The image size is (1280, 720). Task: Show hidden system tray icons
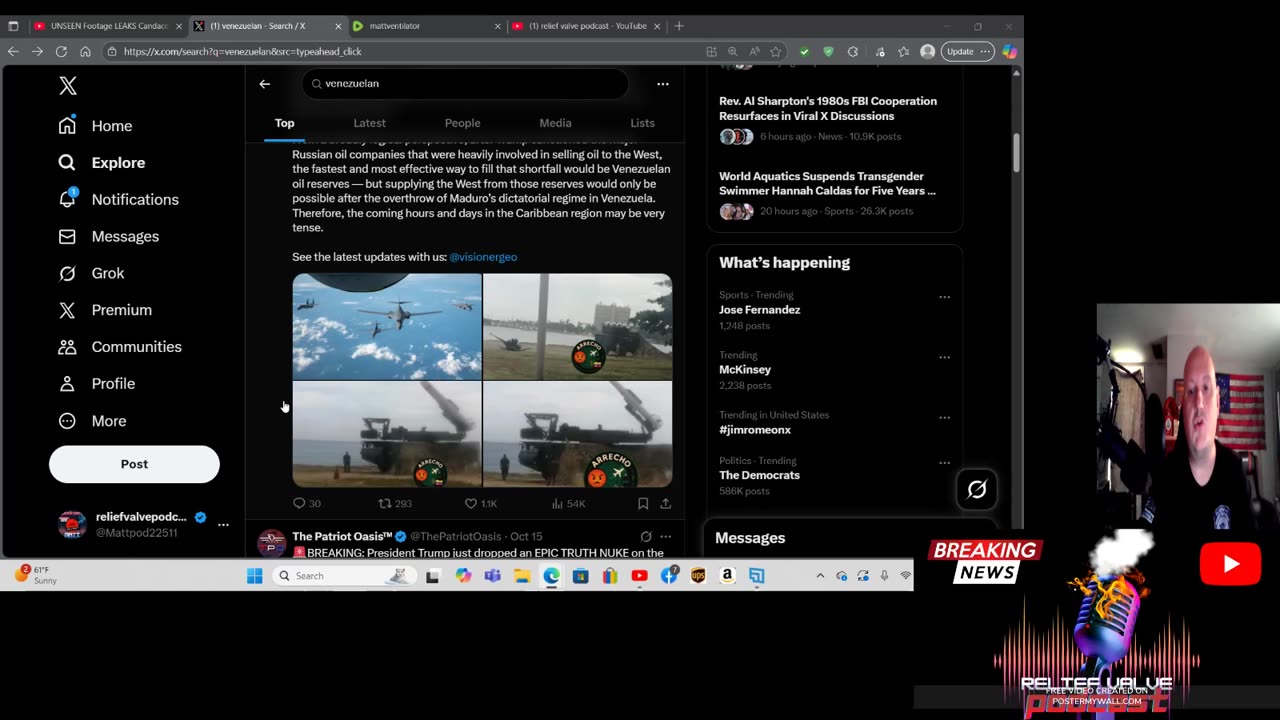point(820,575)
